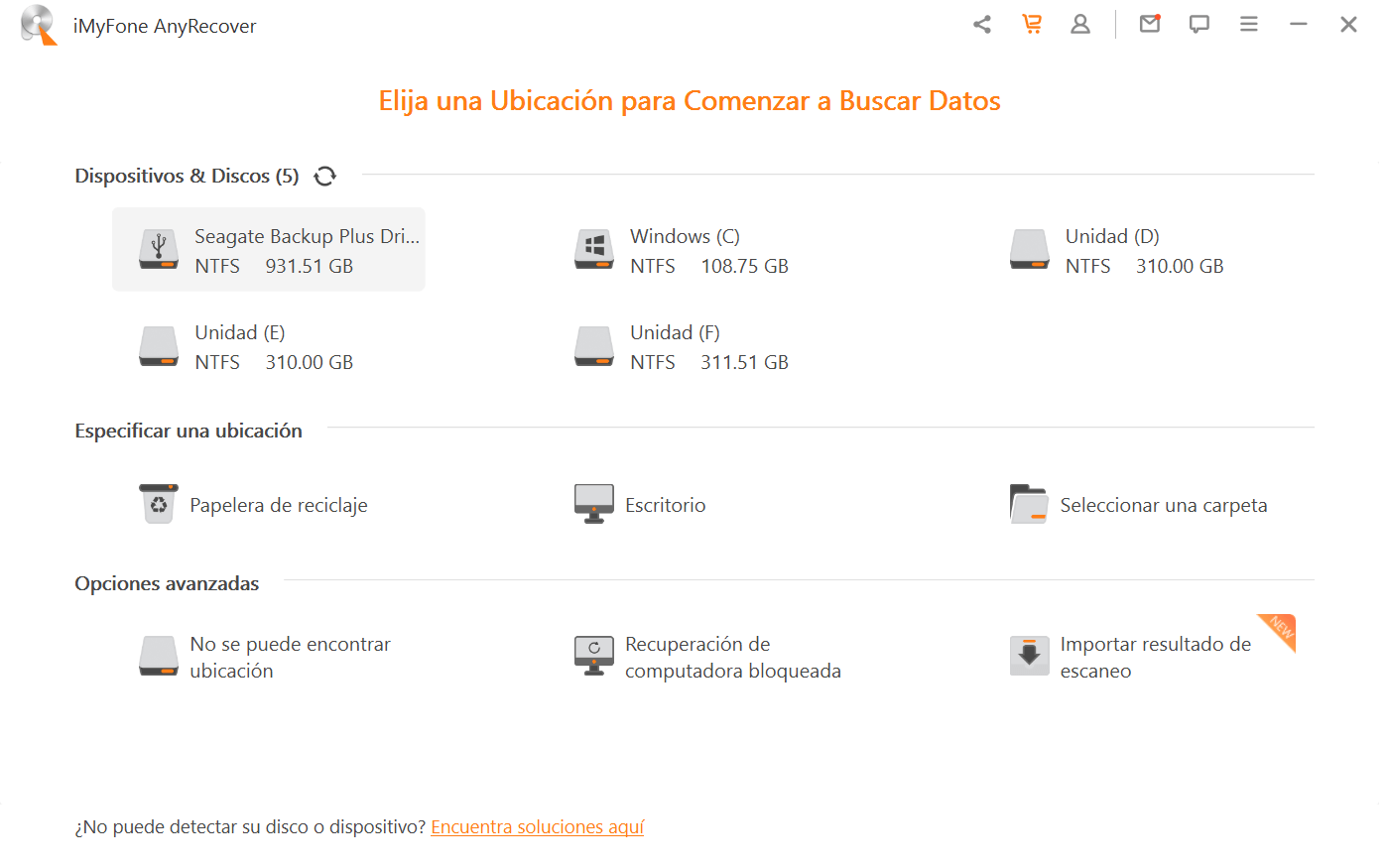
Task: Follow the Encuentra soluciones aquí link
Action: point(538,826)
